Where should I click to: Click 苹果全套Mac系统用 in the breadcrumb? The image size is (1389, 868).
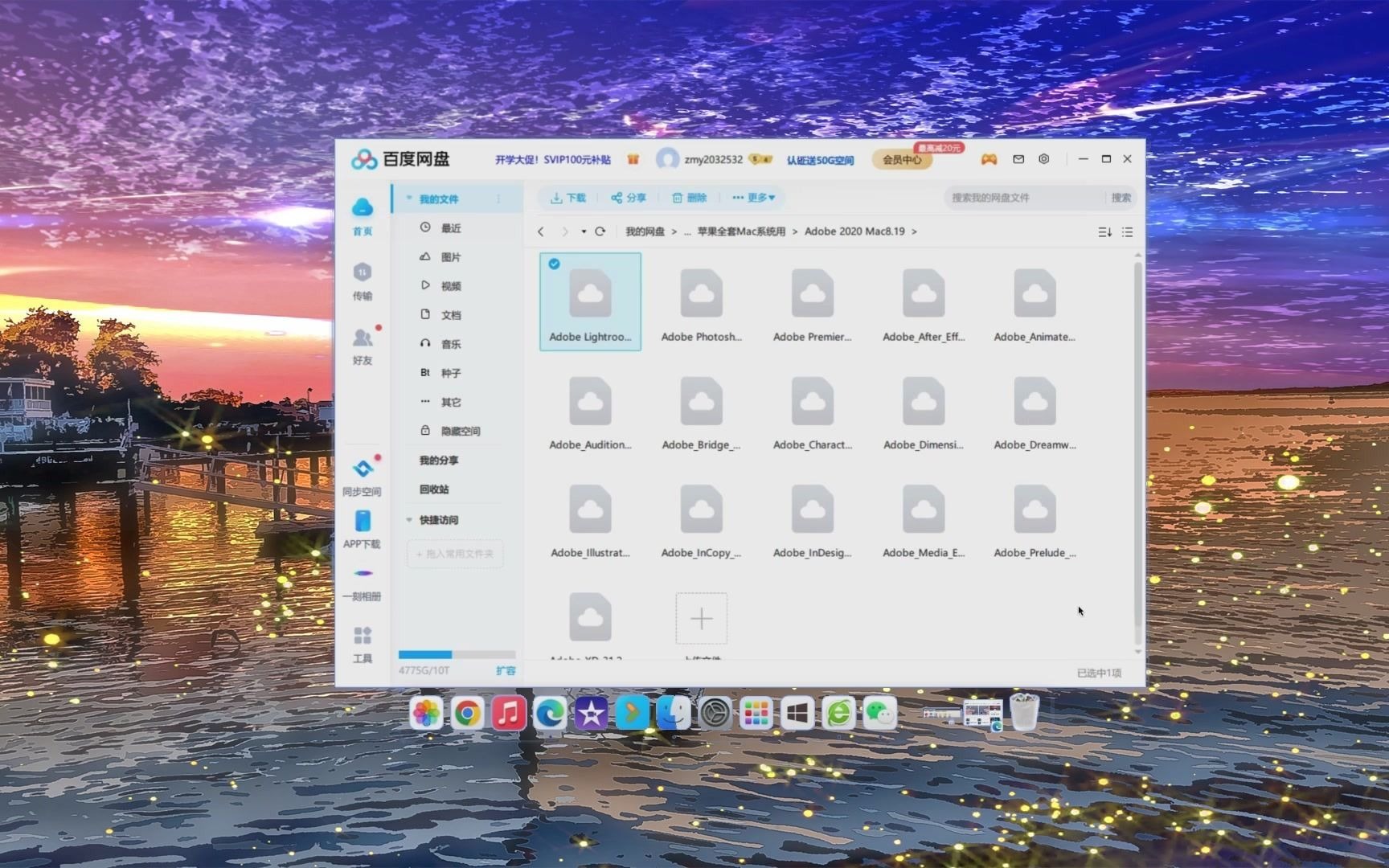(741, 231)
